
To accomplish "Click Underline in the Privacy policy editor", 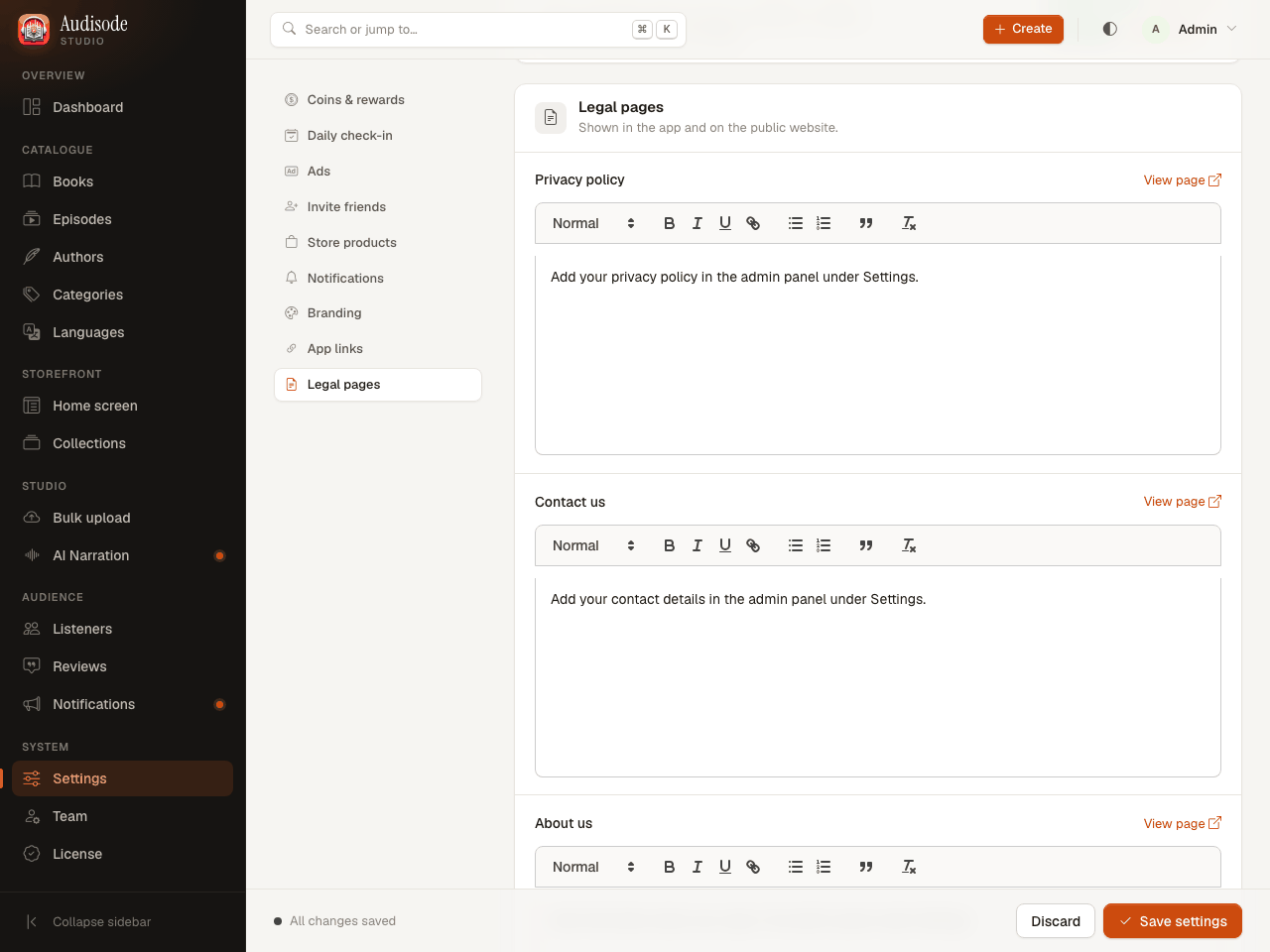I will pos(725,223).
